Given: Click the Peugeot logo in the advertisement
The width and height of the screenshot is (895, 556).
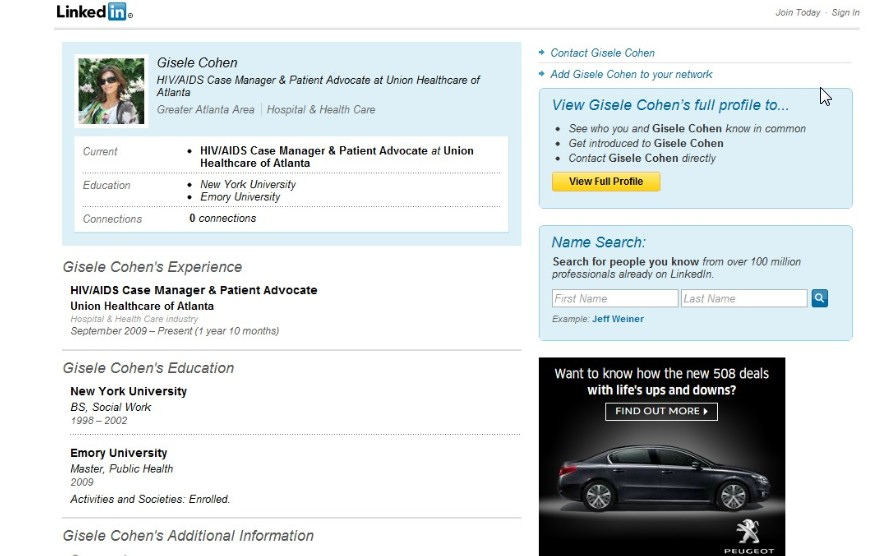Looking at the screenshot, I should (x=748, y=537).
